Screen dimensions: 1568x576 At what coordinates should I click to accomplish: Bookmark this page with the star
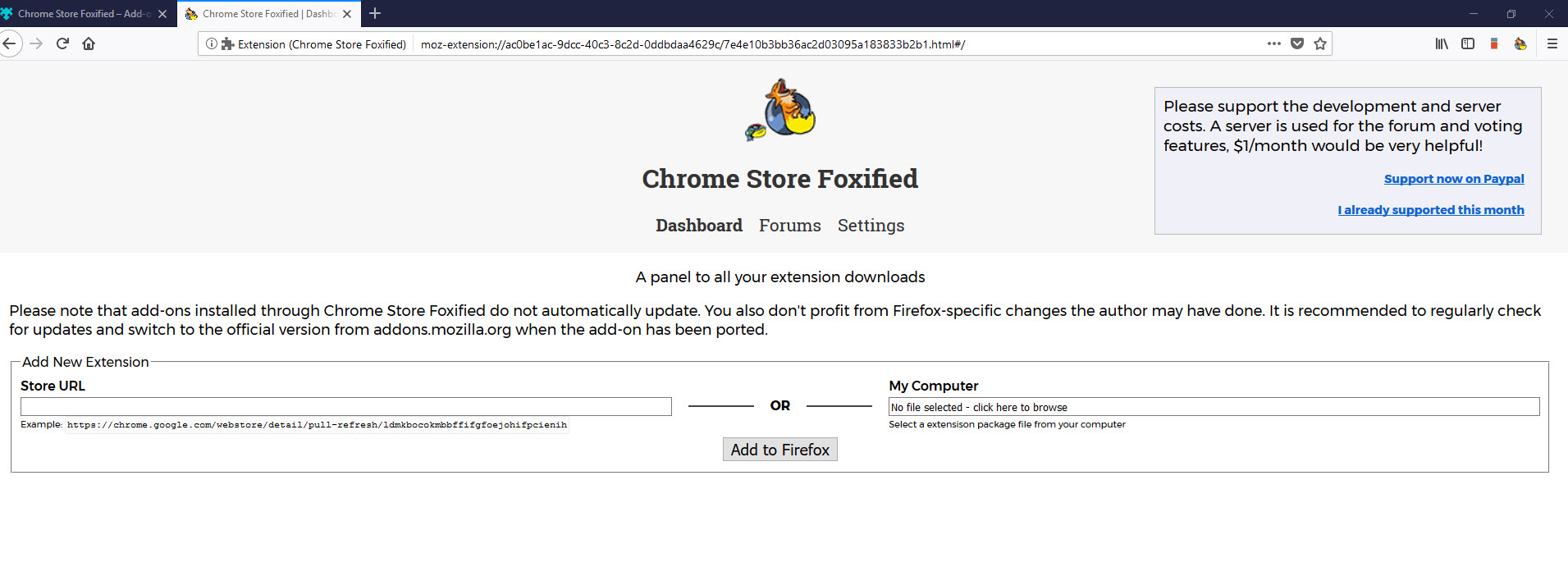(x=1319, y=43)
